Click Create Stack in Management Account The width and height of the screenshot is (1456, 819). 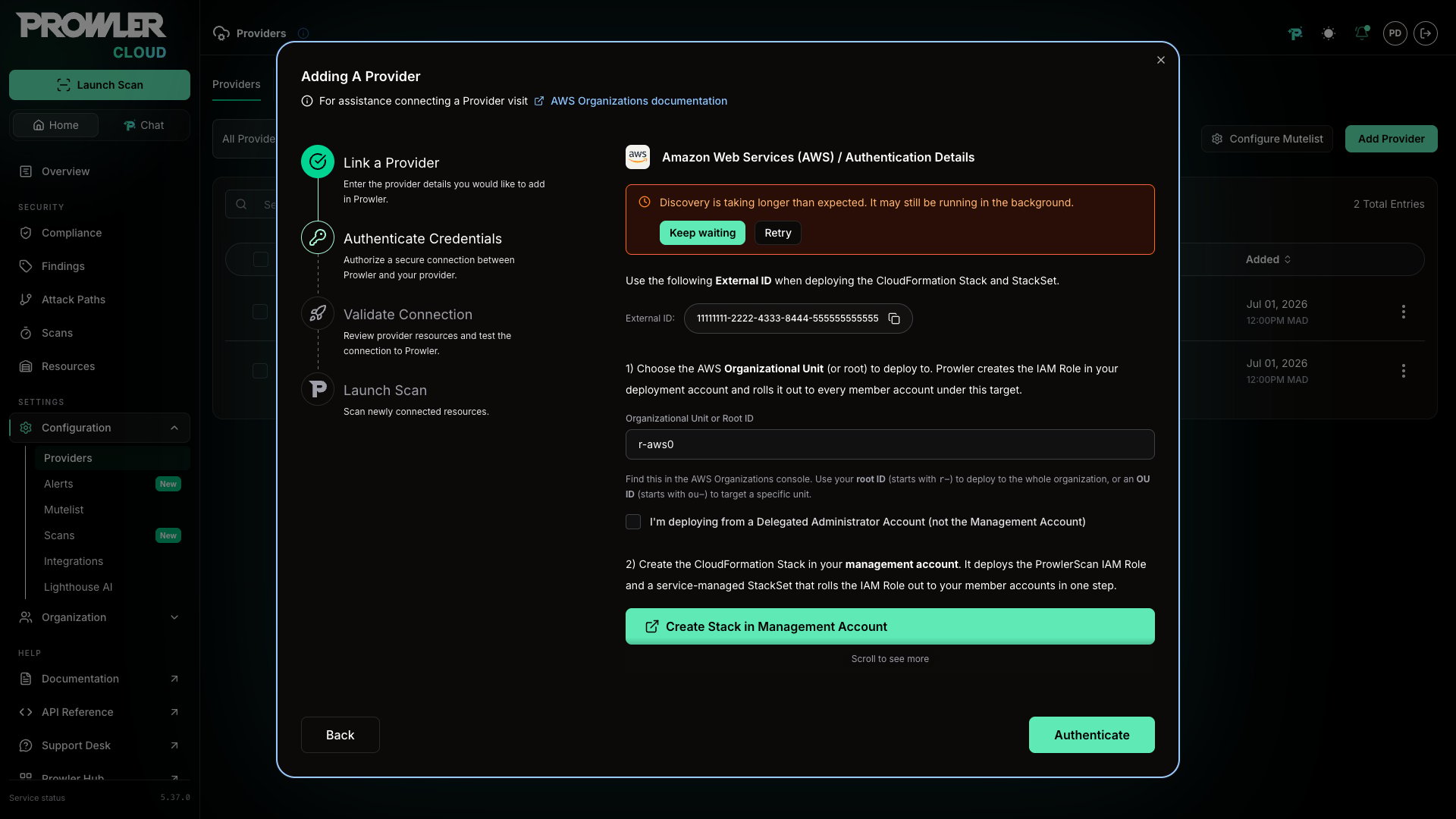tap(890, 626)
